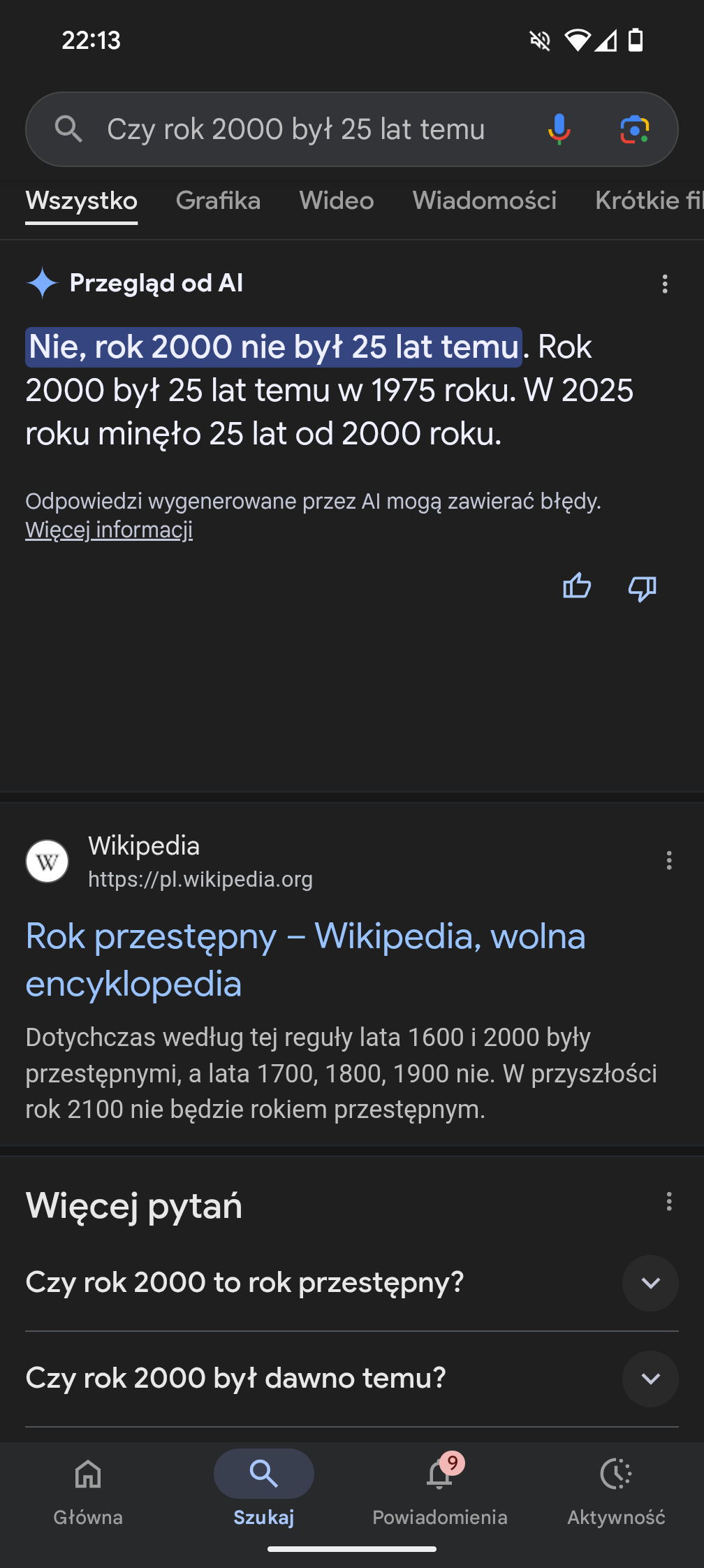Dislike the AI overview with thumbs down
The height and width of the screenshot is (1568, 704).
coord(642,588)
